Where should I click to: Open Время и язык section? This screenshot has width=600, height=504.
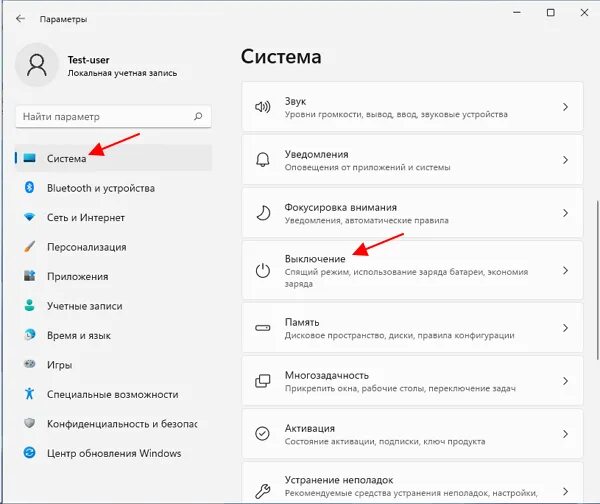[113, 335]
